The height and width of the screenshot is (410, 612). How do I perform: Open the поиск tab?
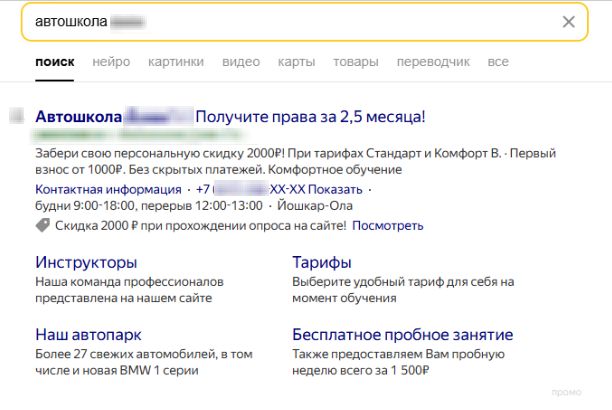point(55,62)
